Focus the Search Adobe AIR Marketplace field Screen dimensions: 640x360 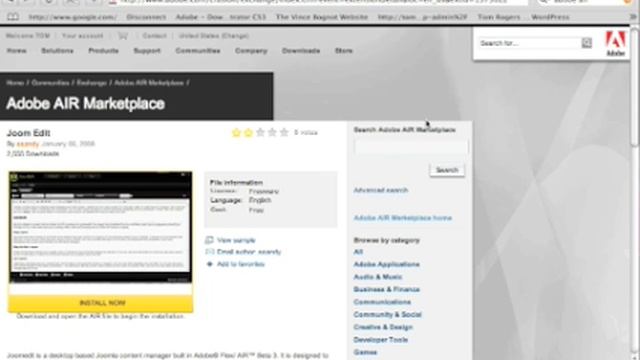click(x=411, y=147)
